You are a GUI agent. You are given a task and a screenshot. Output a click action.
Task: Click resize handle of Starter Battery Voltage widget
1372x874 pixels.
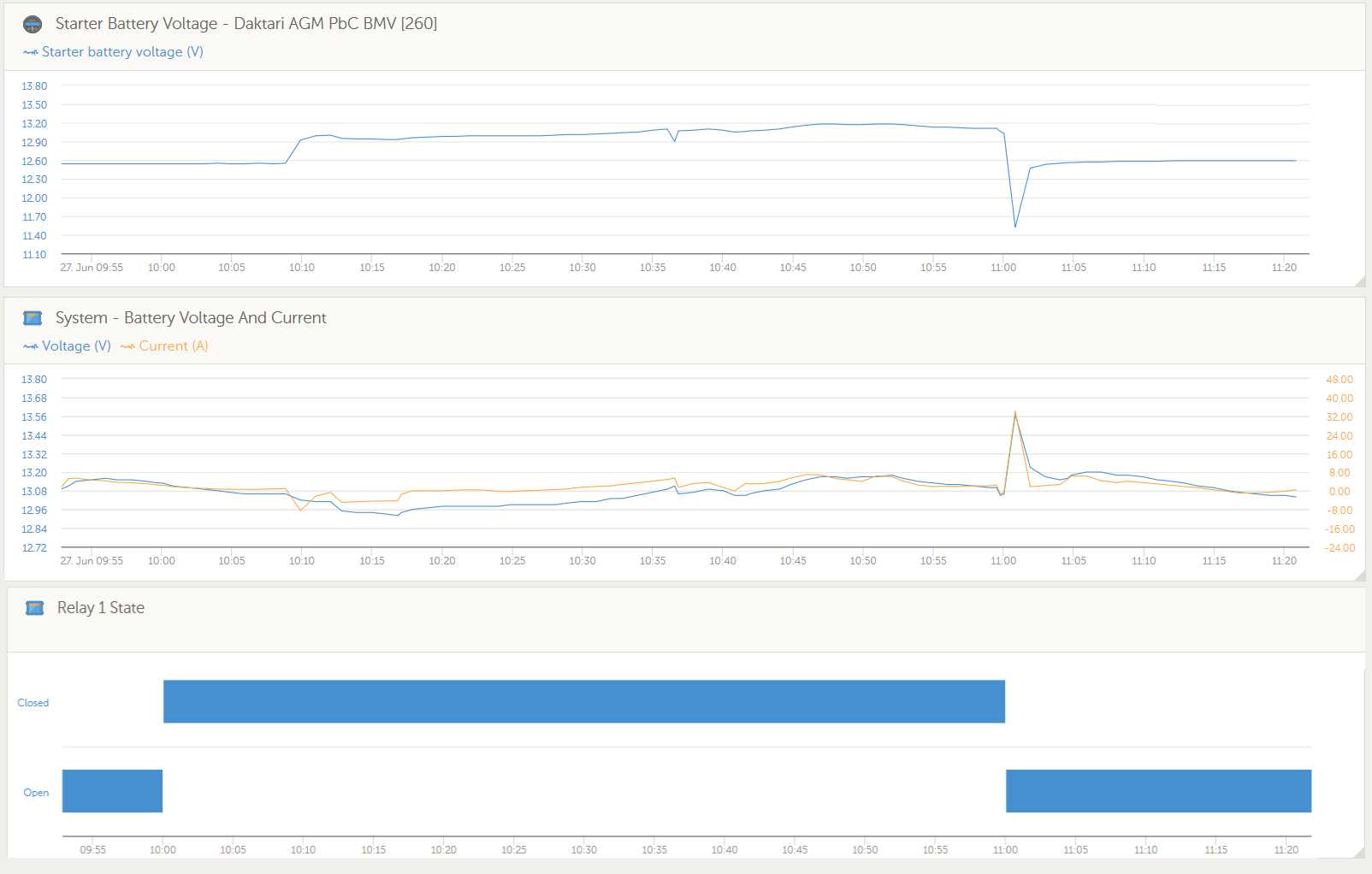point(1360,281)
